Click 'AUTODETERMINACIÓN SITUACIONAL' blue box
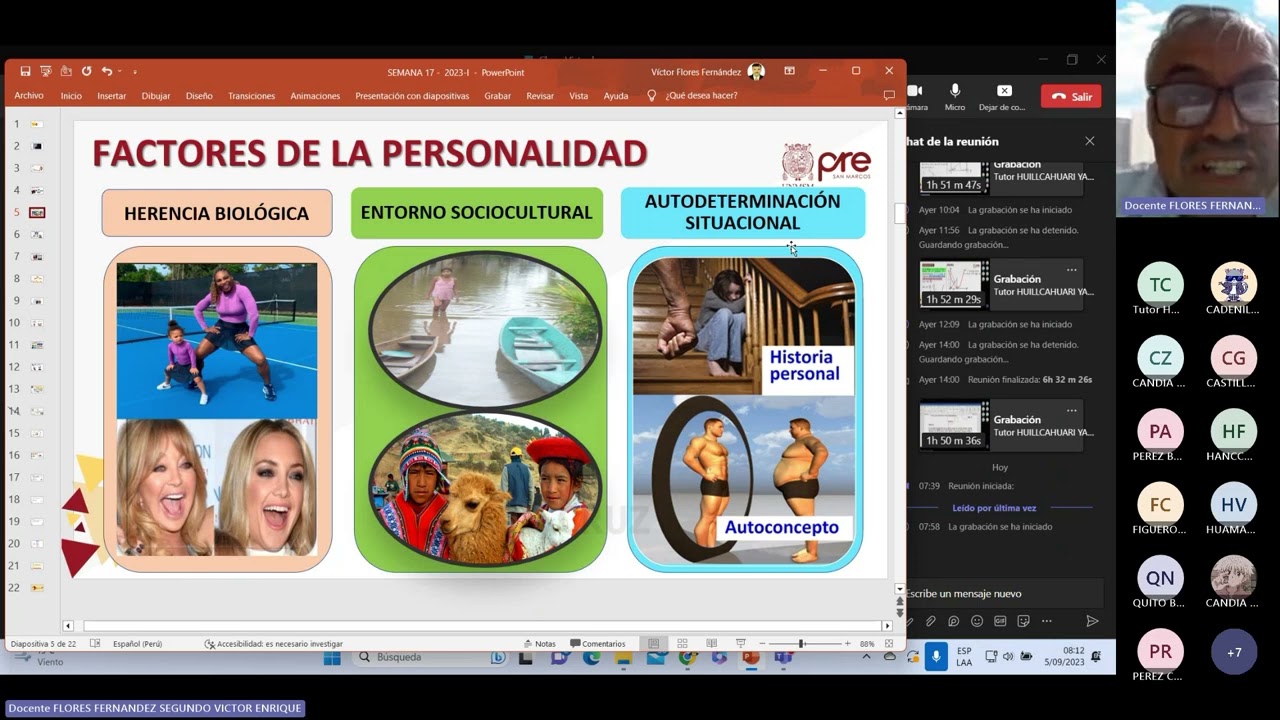The height and width of the screenshot is (720, 1280). coord(743,212)
